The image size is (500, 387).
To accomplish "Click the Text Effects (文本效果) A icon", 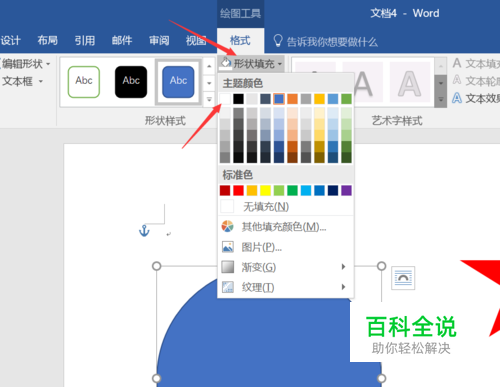I will point(457,98).
